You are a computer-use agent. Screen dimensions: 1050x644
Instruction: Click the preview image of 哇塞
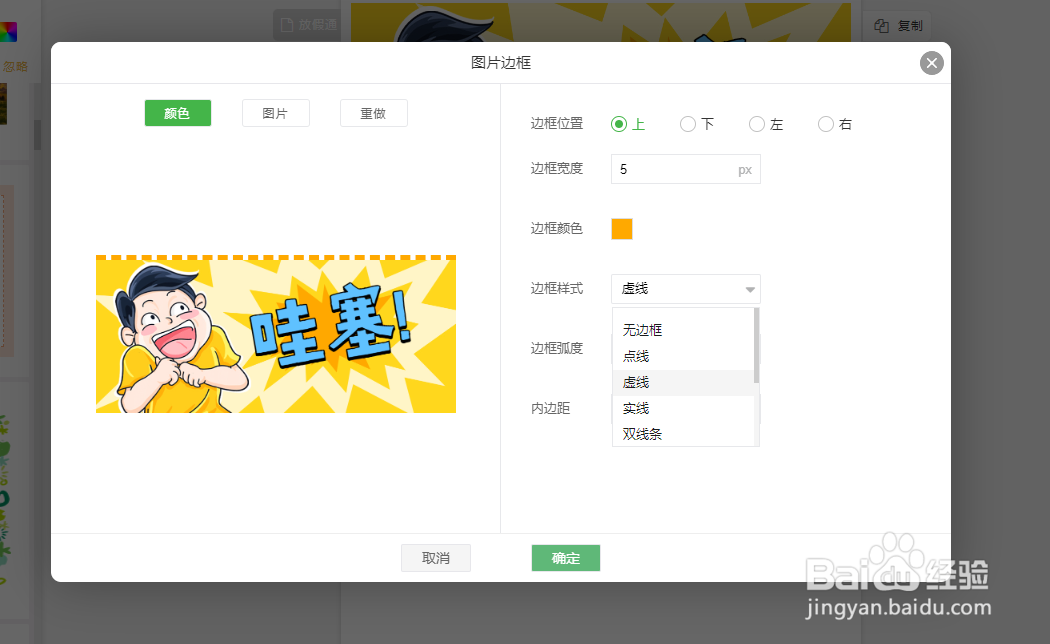click(x=276, y=334)
